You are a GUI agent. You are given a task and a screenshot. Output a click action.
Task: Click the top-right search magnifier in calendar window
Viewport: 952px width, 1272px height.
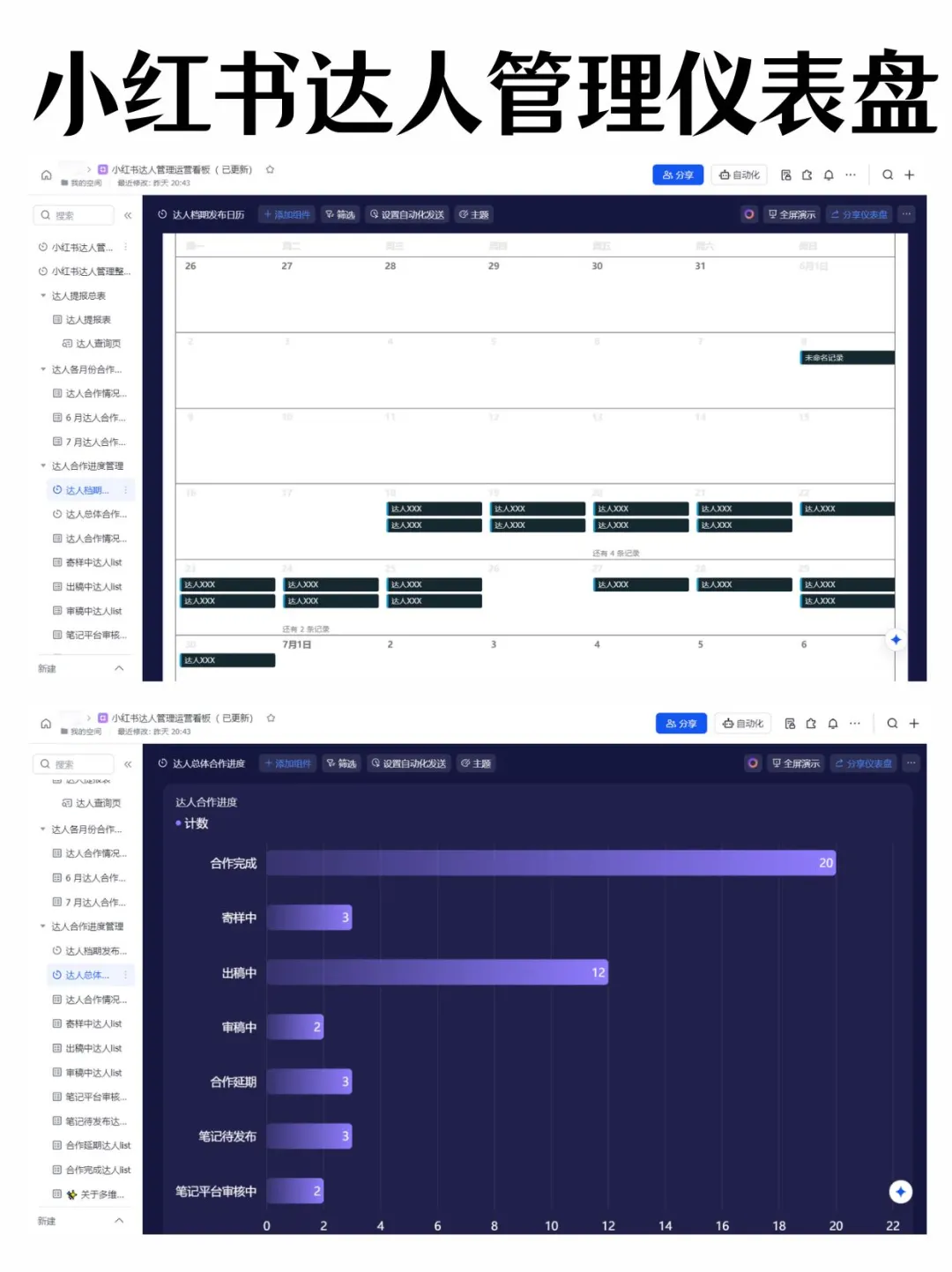click(x=888, y=175)
